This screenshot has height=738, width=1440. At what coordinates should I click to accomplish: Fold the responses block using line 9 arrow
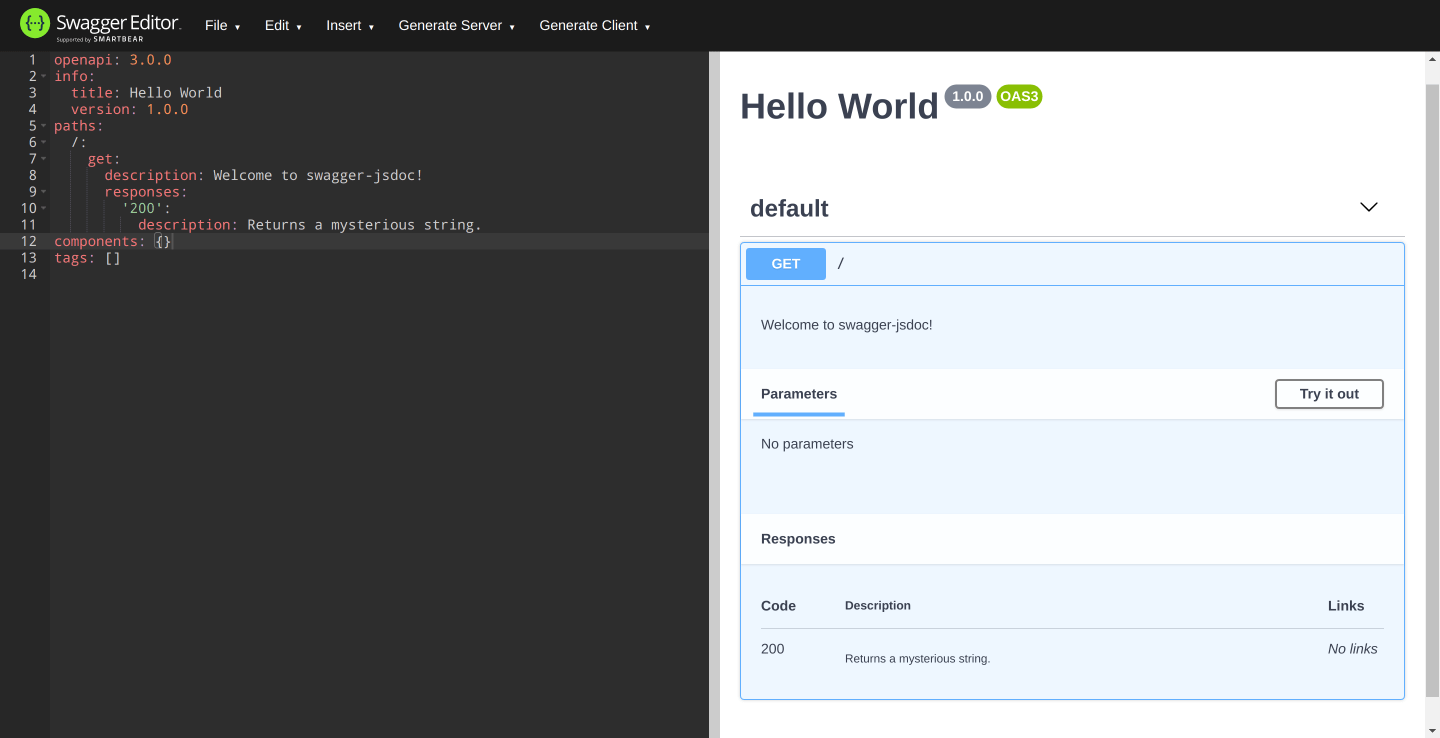point(45,191)
